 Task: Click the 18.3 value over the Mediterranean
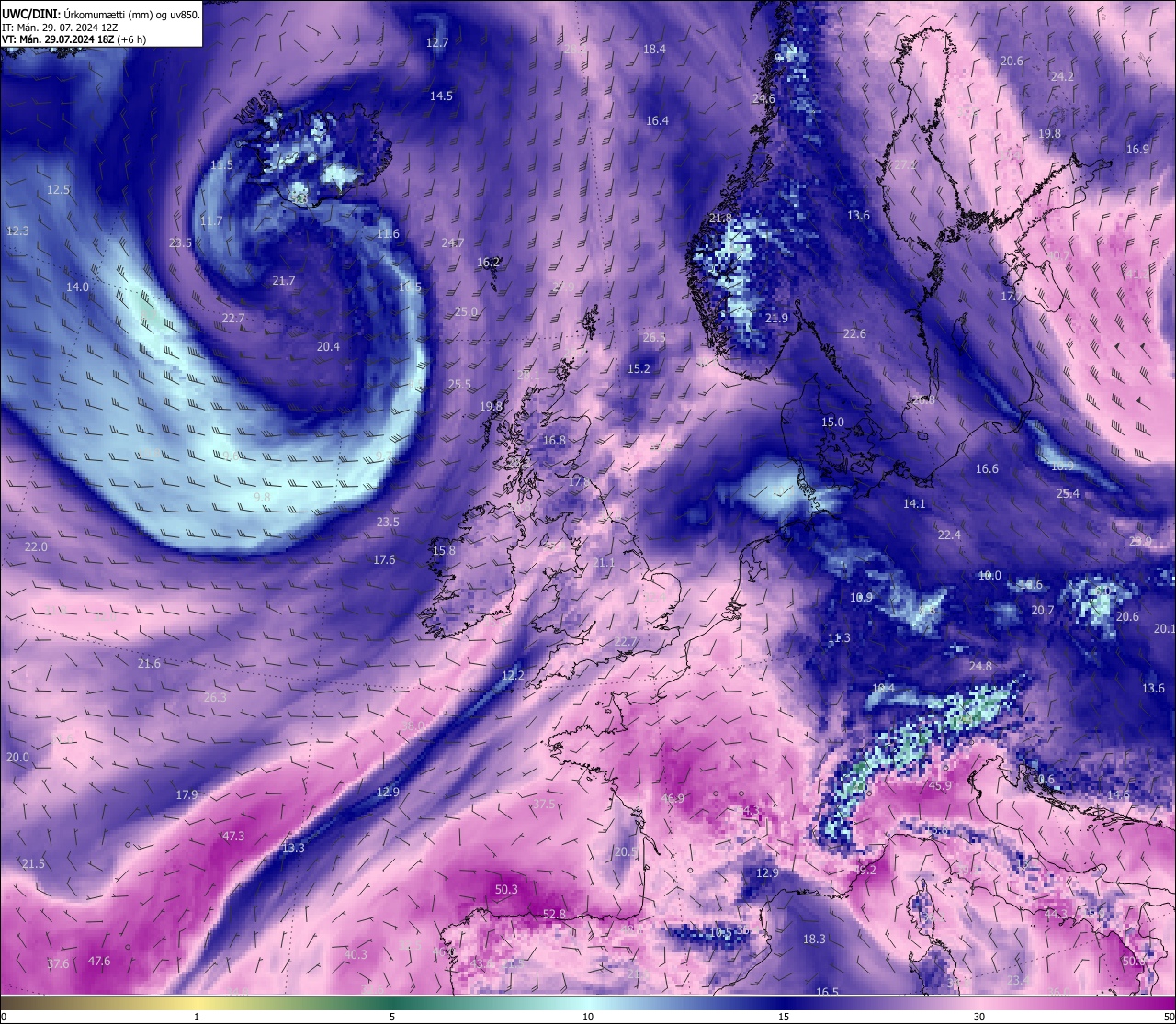coord(814,939)
